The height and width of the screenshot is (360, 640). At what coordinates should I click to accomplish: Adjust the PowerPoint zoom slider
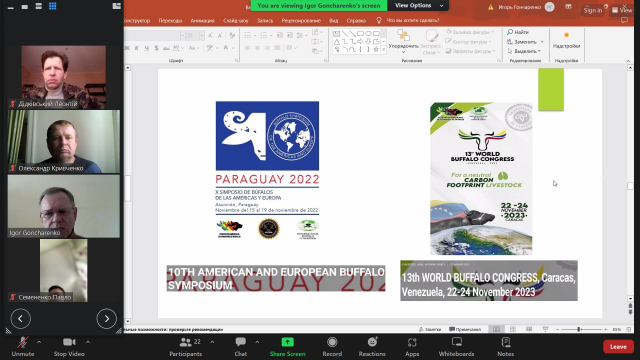click(x=579, y=329)
